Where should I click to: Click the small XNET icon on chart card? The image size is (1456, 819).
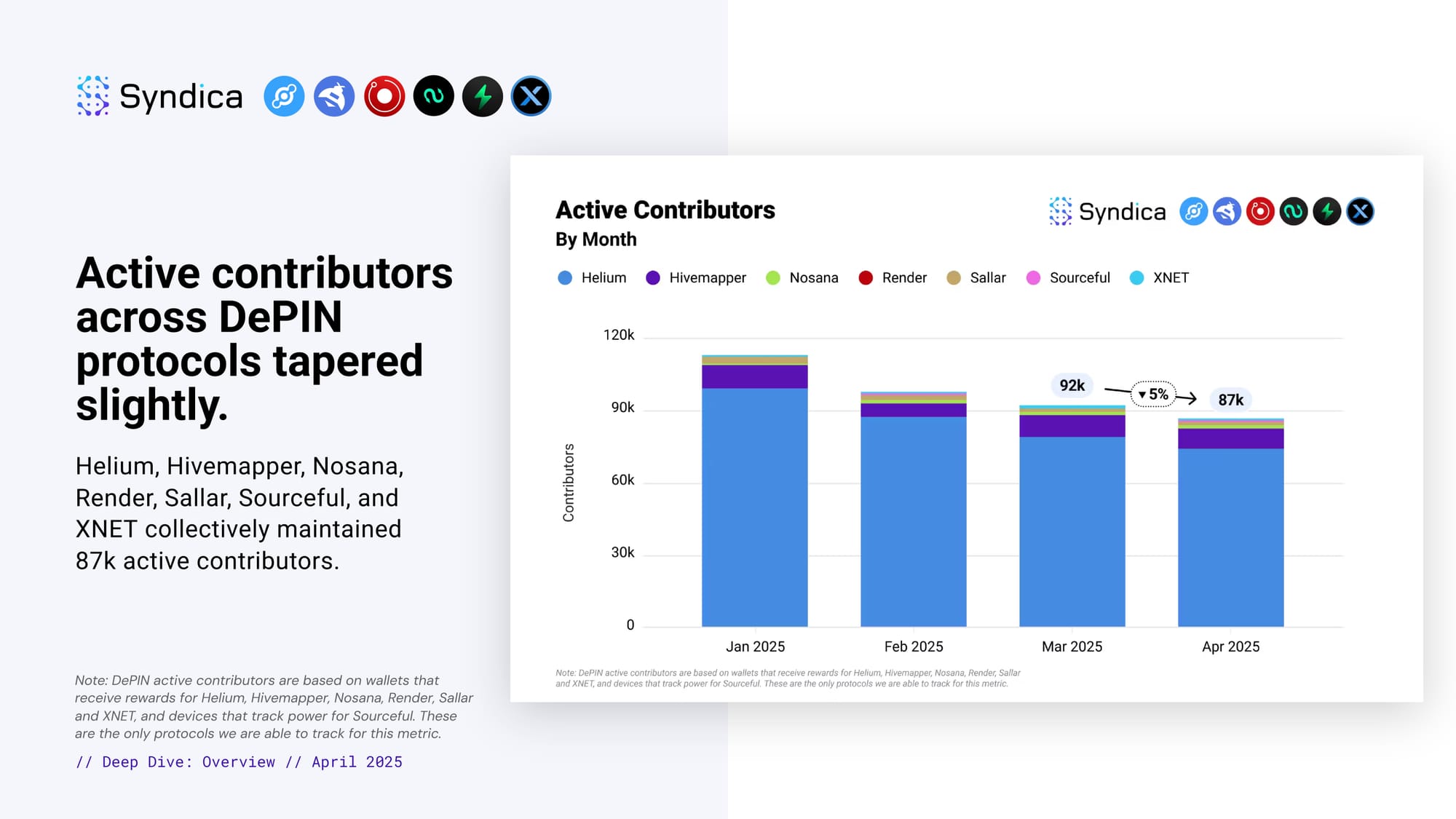1360,212
